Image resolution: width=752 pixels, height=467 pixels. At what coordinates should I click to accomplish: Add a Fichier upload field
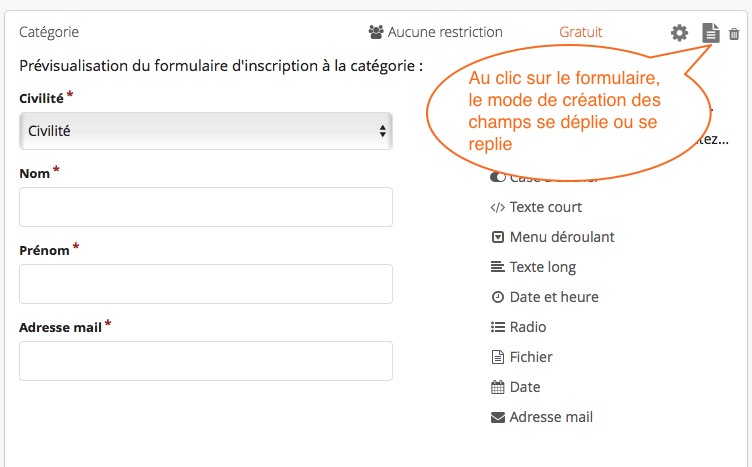click(521, 357)
